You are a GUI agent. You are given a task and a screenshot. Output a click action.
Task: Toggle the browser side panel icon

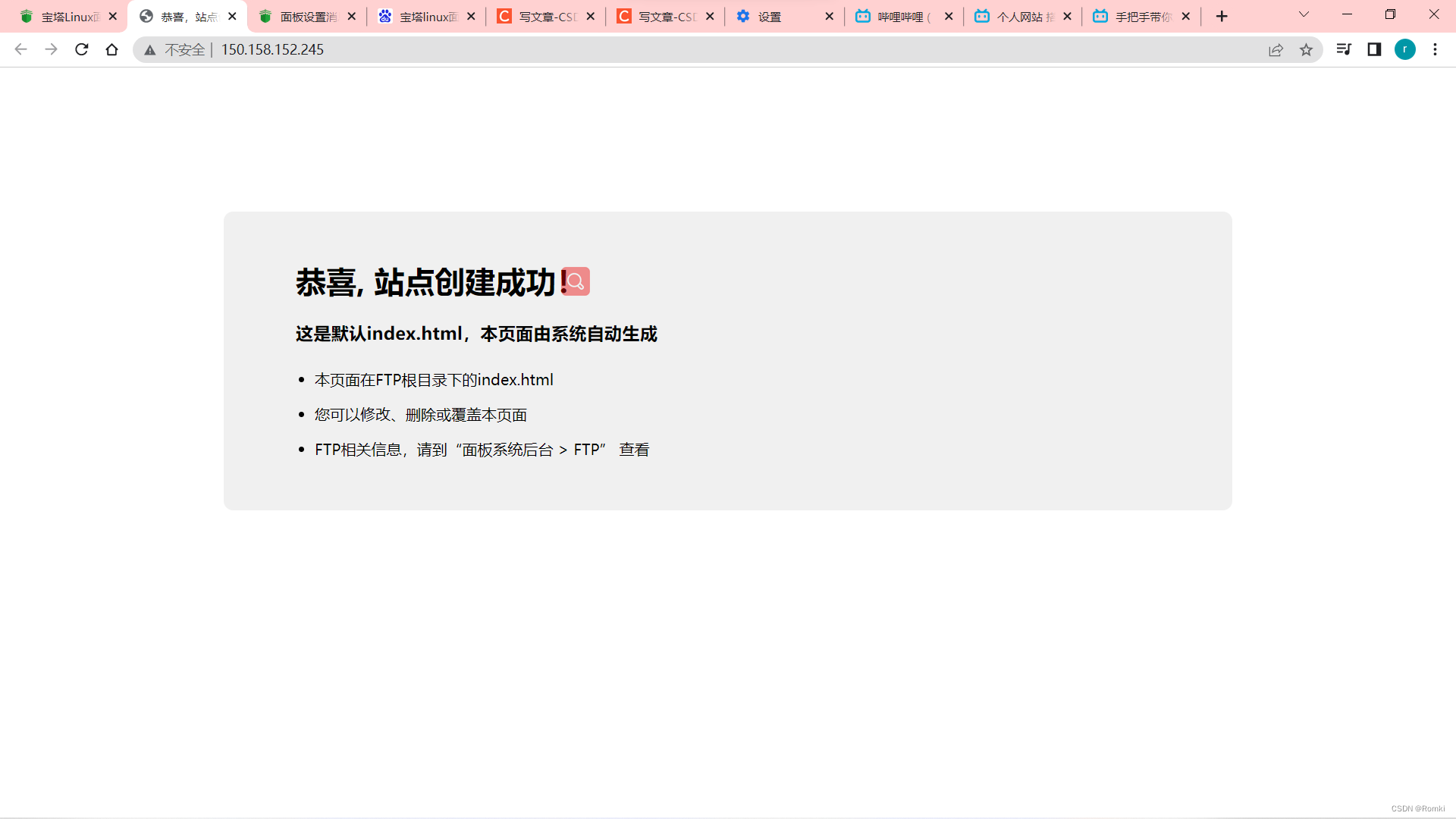click(1374, 49)
